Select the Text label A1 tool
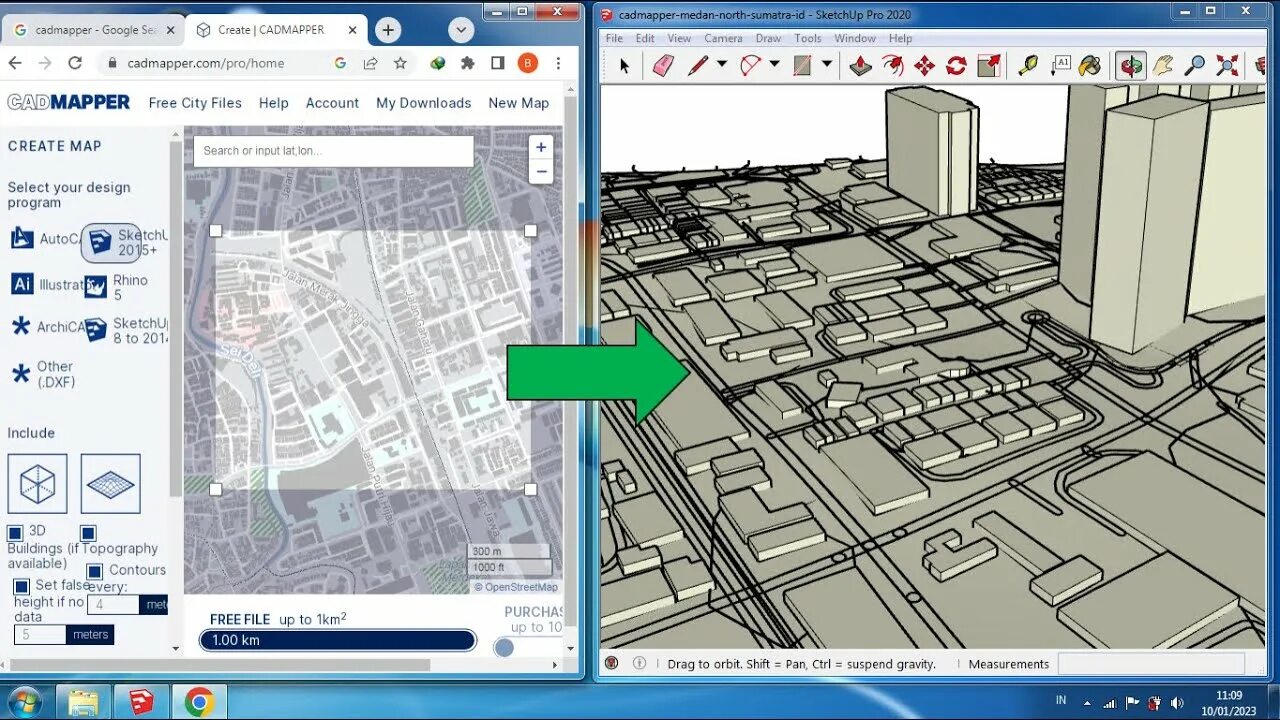This screenshot has height=720, width=1280. pos(1060,66)
